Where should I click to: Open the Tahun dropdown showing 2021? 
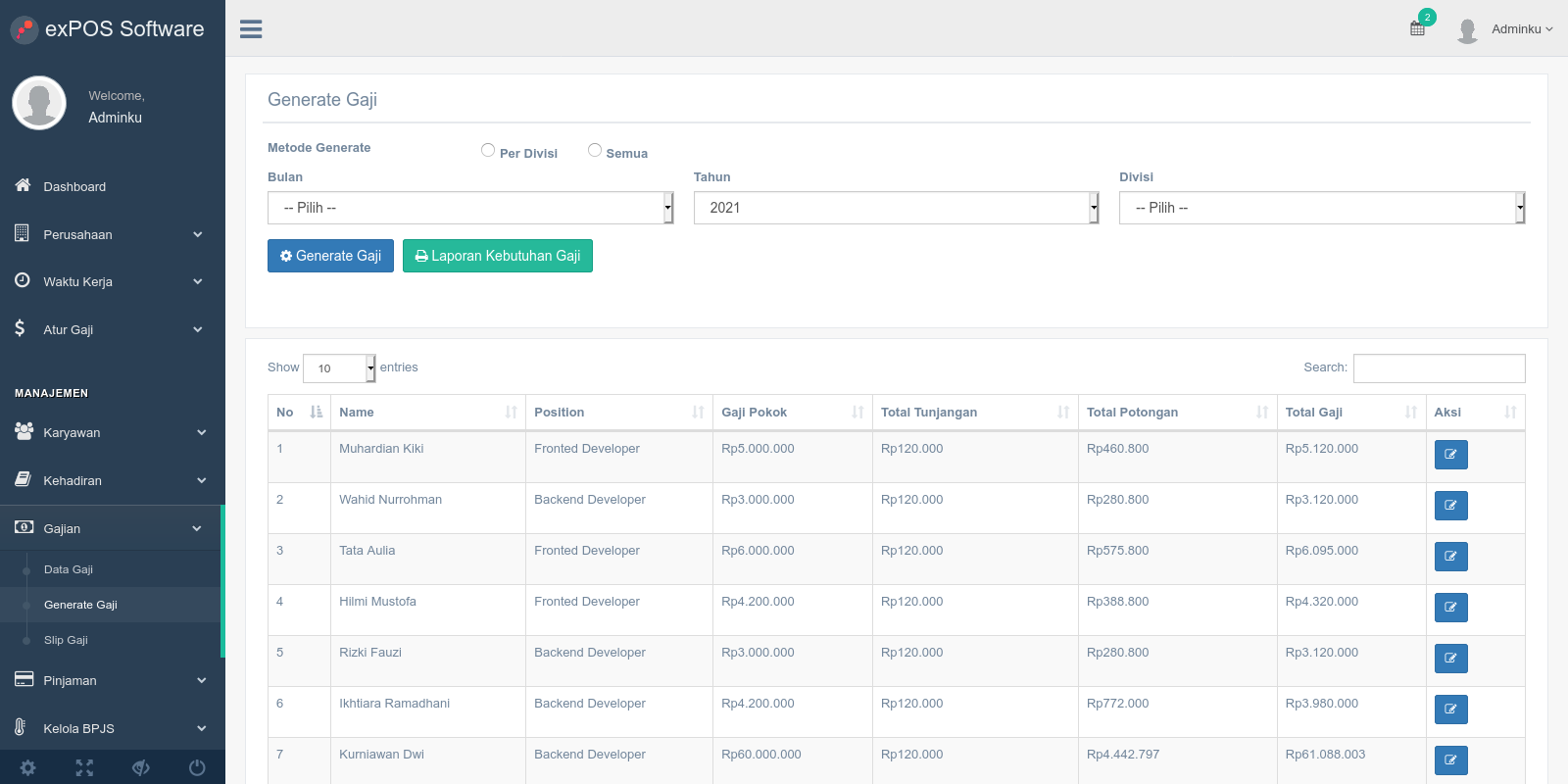coord(897,208)
